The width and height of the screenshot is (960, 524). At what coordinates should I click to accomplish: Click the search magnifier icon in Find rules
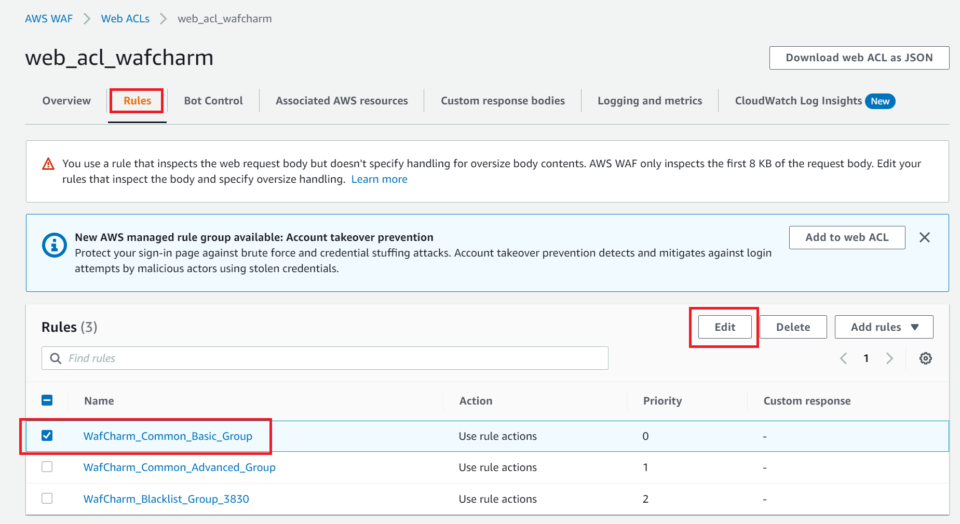click(55, 358)
